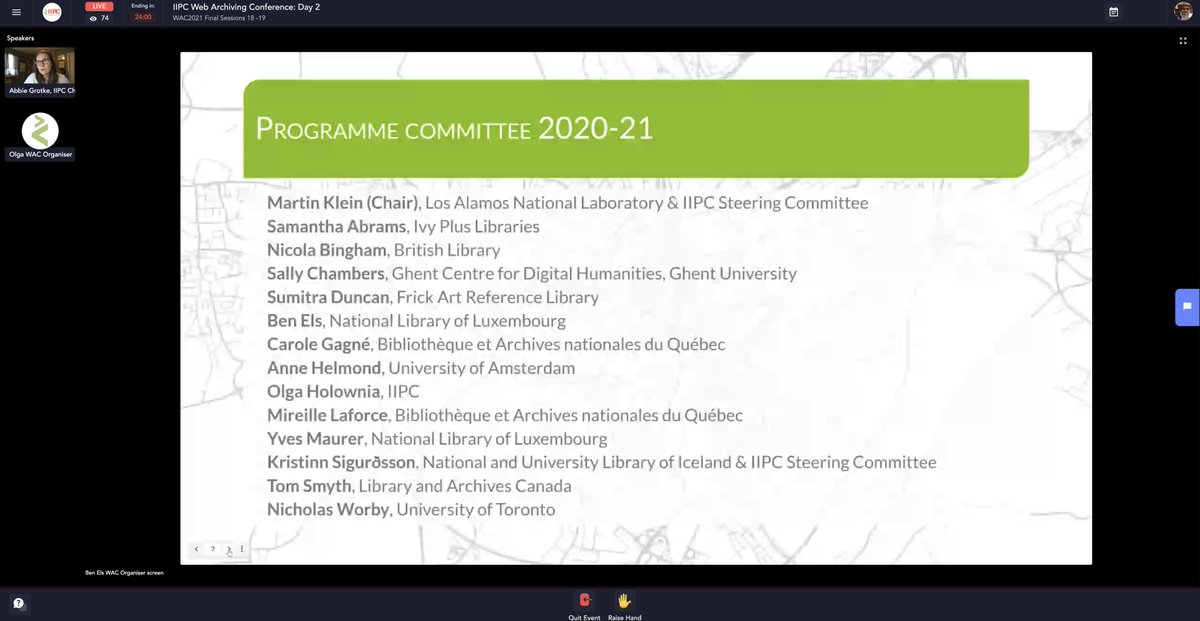Click 'Nicola Bingham' line on the slide

(x=383, y=250)
